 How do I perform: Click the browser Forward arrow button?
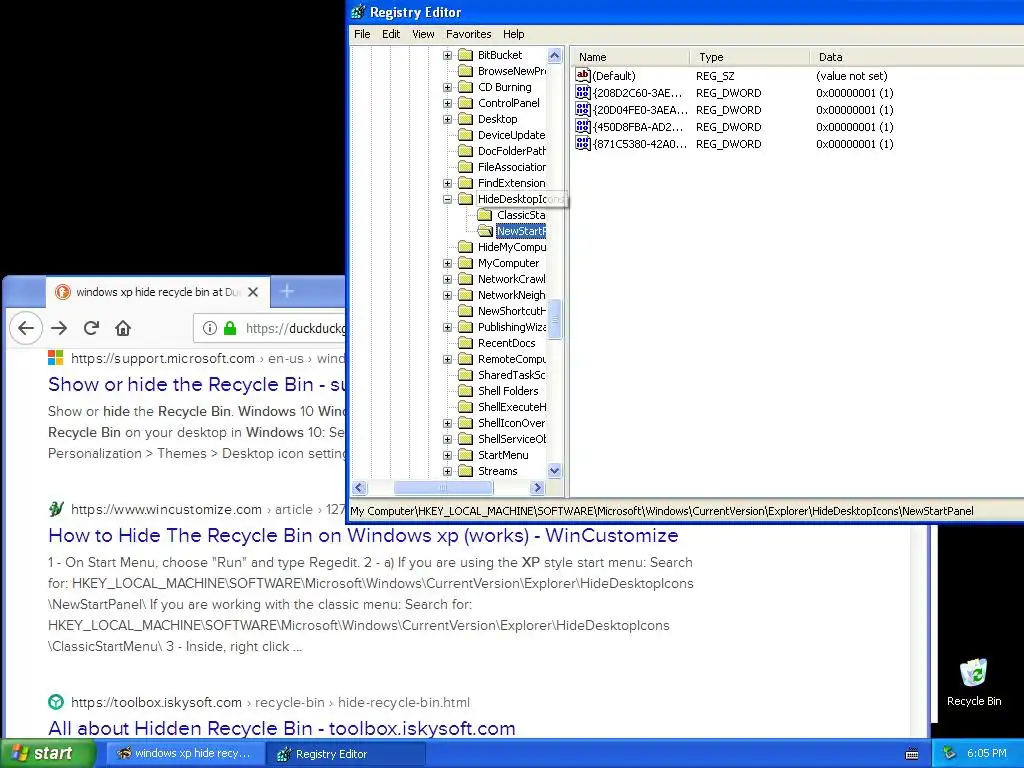tap(59, 328)
